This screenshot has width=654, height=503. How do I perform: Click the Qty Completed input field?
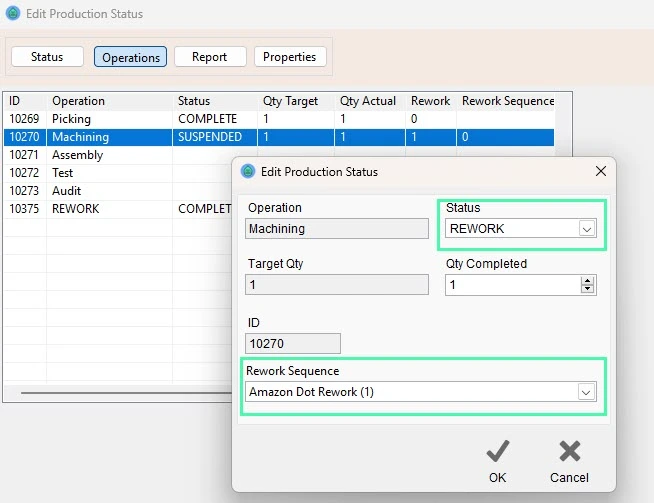click(x=510, y=285)
